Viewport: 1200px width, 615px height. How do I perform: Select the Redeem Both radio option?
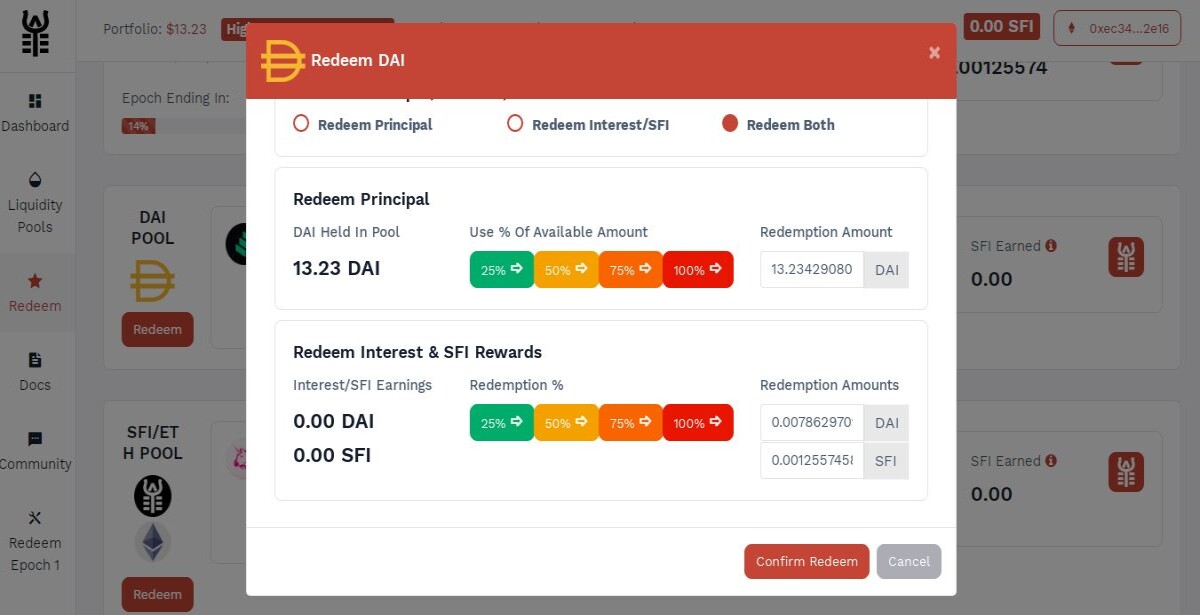(730, 124)
